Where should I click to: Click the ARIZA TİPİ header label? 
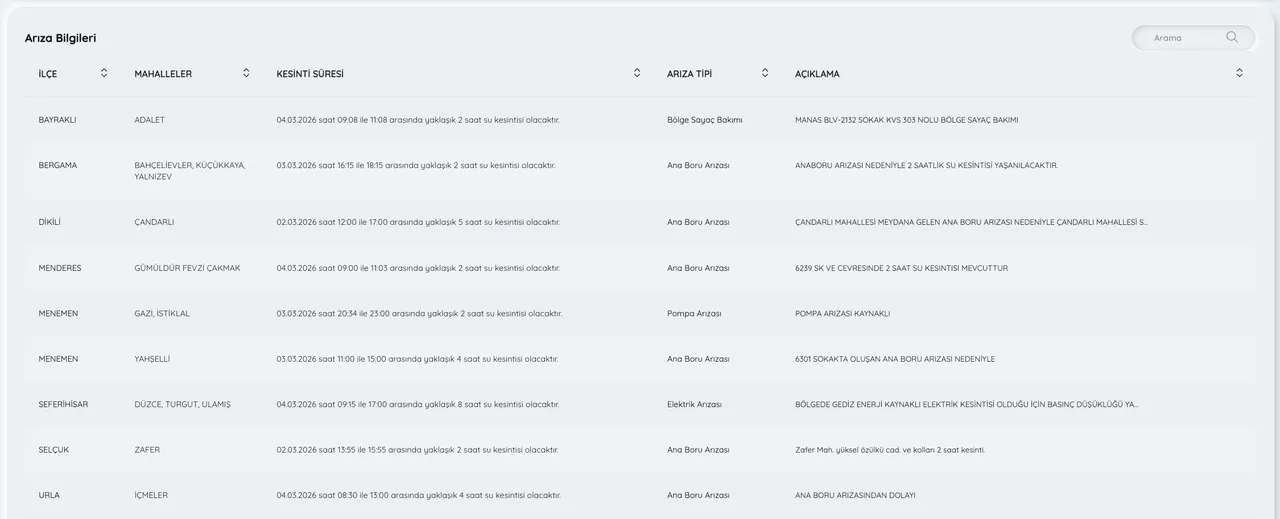click(689, 74)
